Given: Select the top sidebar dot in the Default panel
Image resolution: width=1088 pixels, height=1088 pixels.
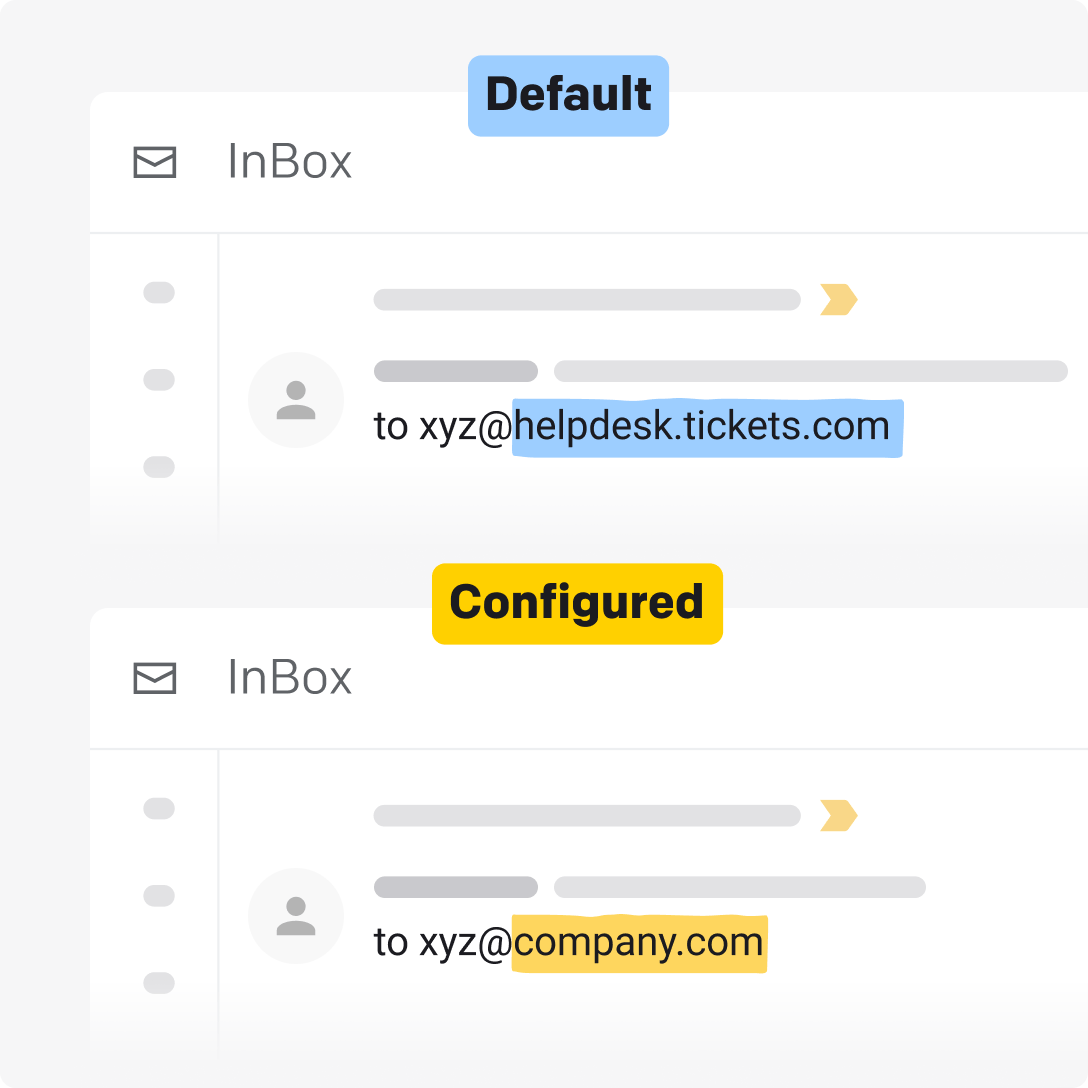Looking at the screenshot, I should pos(159,293).
